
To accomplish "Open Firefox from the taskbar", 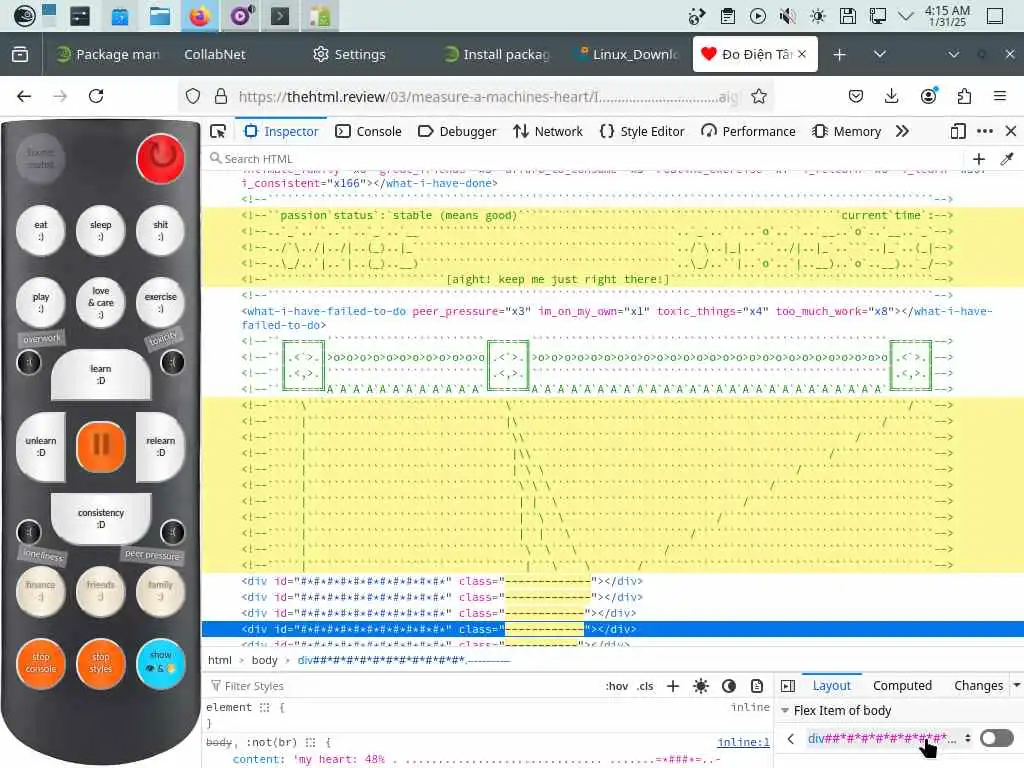I will [200, 16].
